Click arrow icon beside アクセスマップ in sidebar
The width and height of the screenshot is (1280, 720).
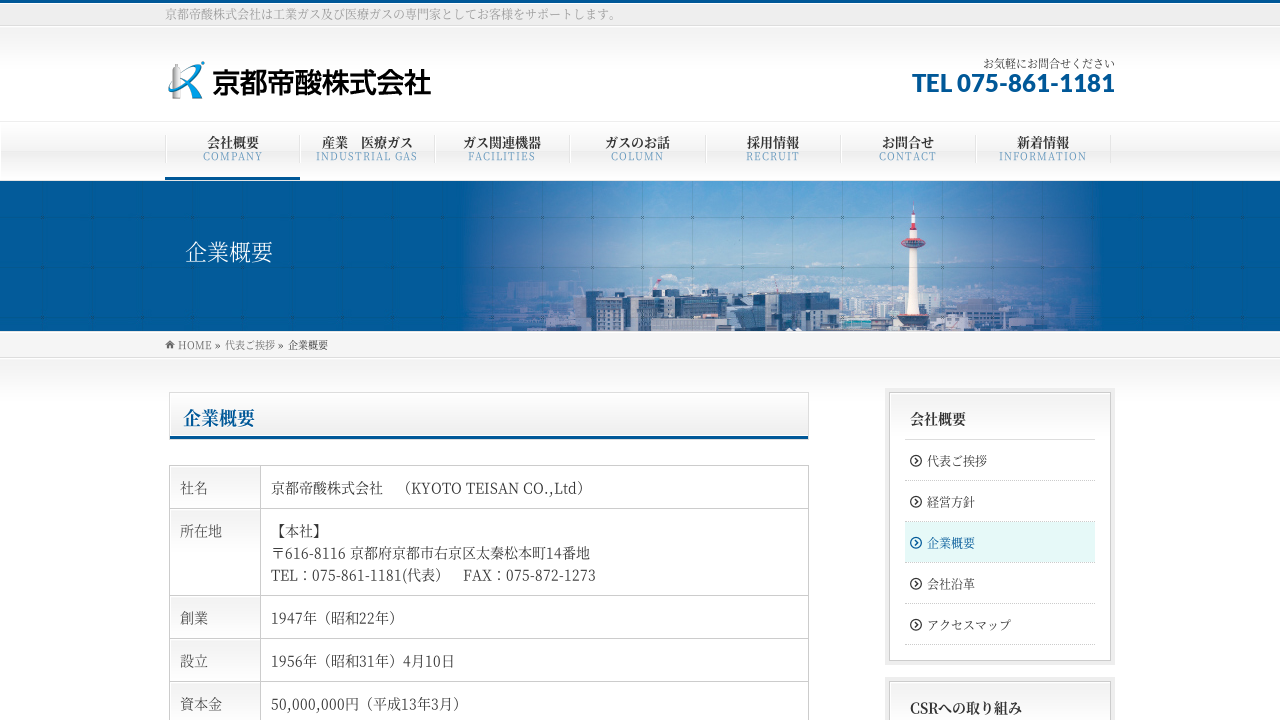[x=916, y=625]
